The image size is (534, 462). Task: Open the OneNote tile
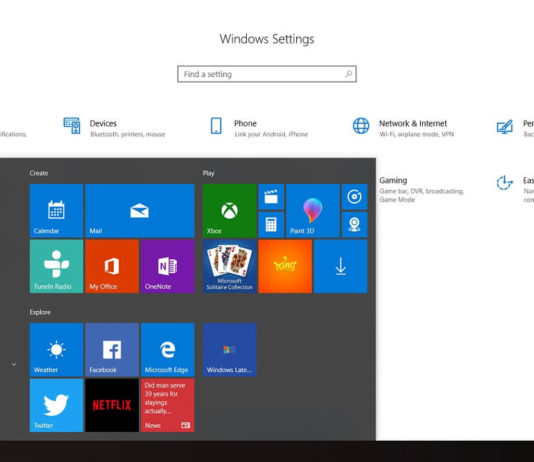[x=168, y=266]
